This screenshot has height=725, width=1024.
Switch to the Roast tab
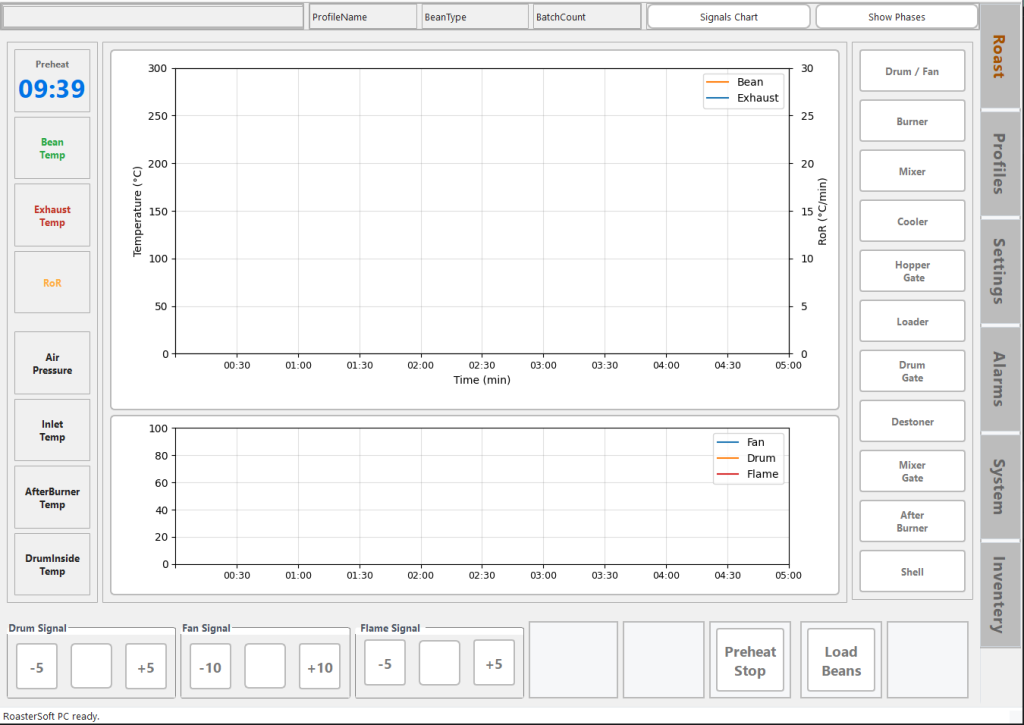[999, 56]
